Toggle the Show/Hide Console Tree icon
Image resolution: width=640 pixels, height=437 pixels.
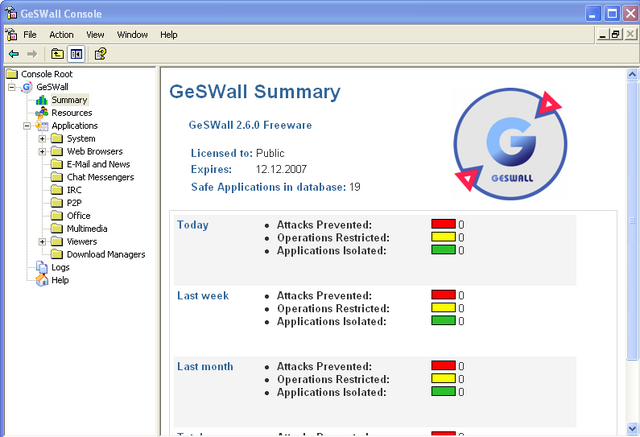coord(76,54)
